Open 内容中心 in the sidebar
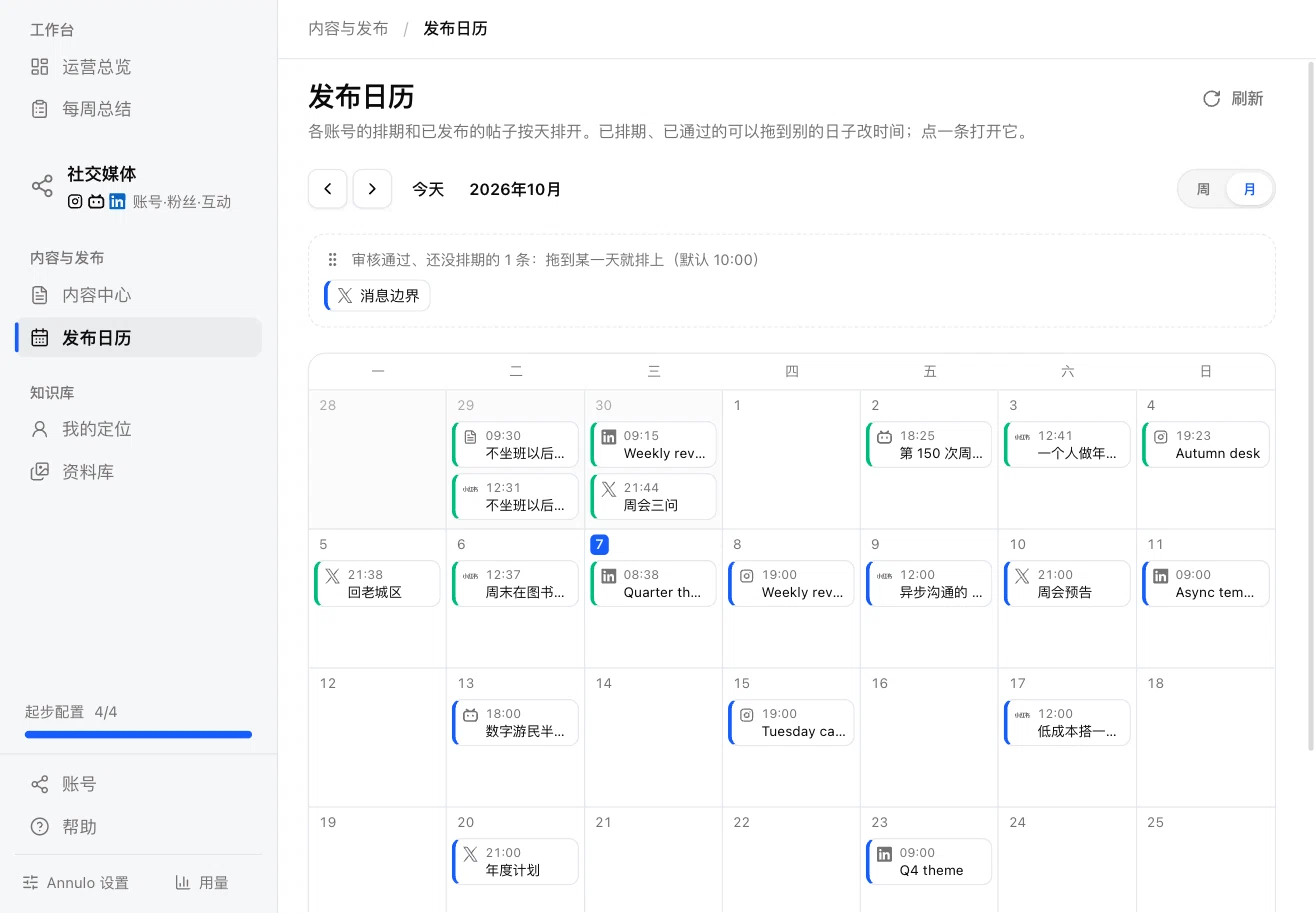 pyautogui.click(x=139, y=295)
